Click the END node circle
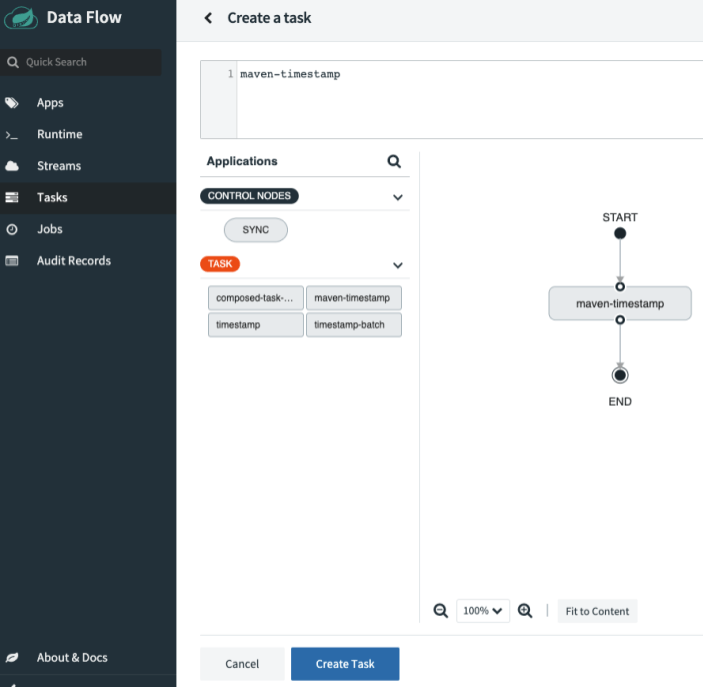The height and width of the screenshot is (687, 703). pos(620,375)
